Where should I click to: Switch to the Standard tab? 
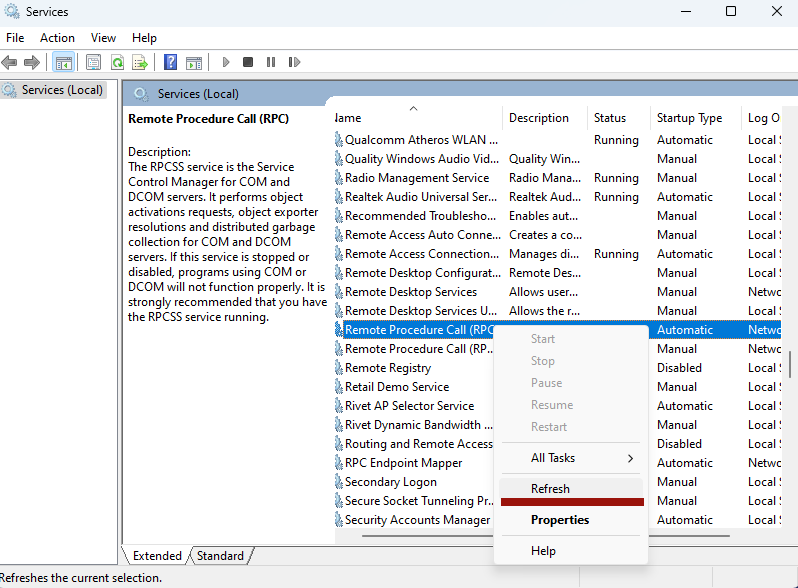tap(220, 556)
